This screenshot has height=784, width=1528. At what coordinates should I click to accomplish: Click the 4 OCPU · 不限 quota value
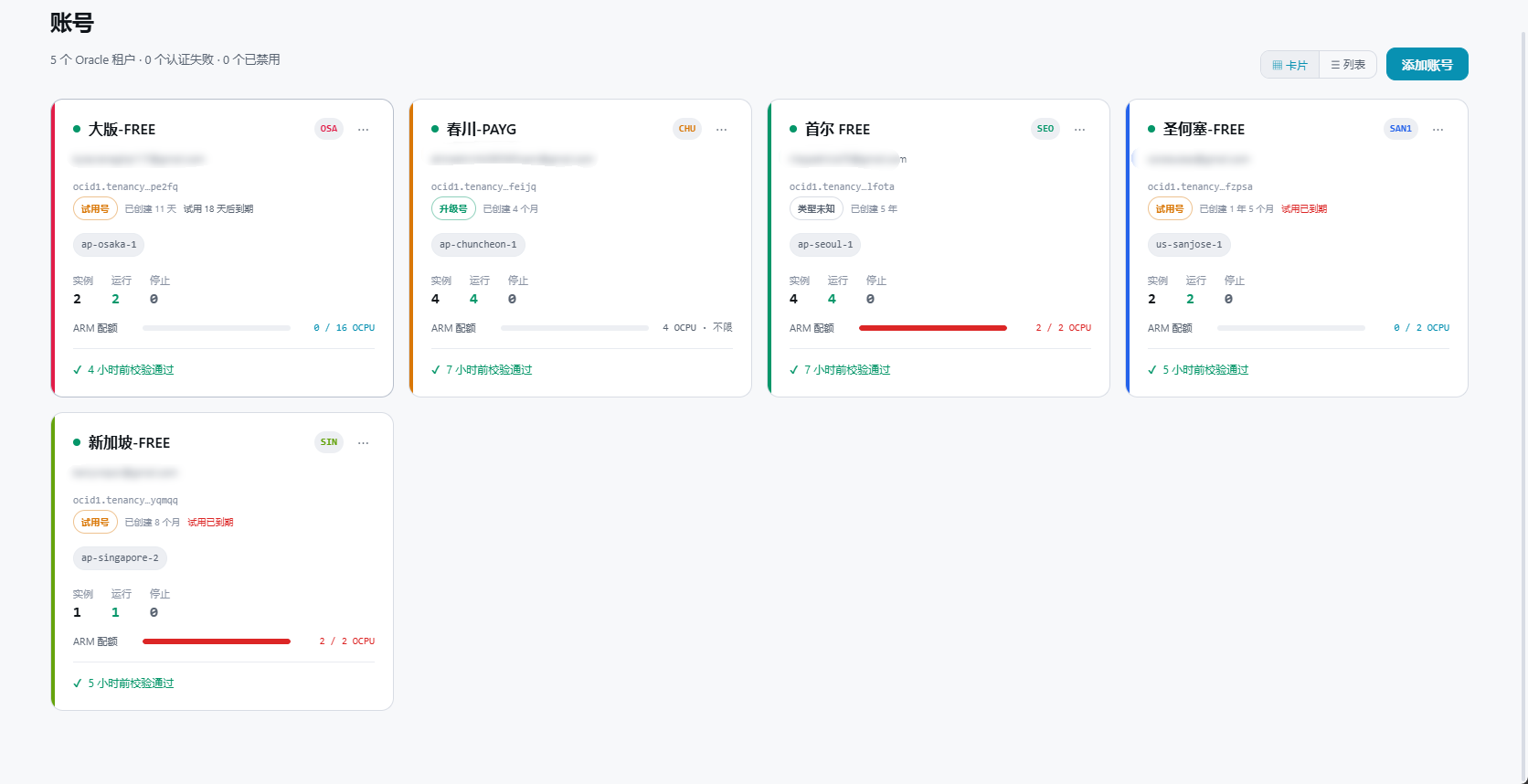(x=697, y=328)
